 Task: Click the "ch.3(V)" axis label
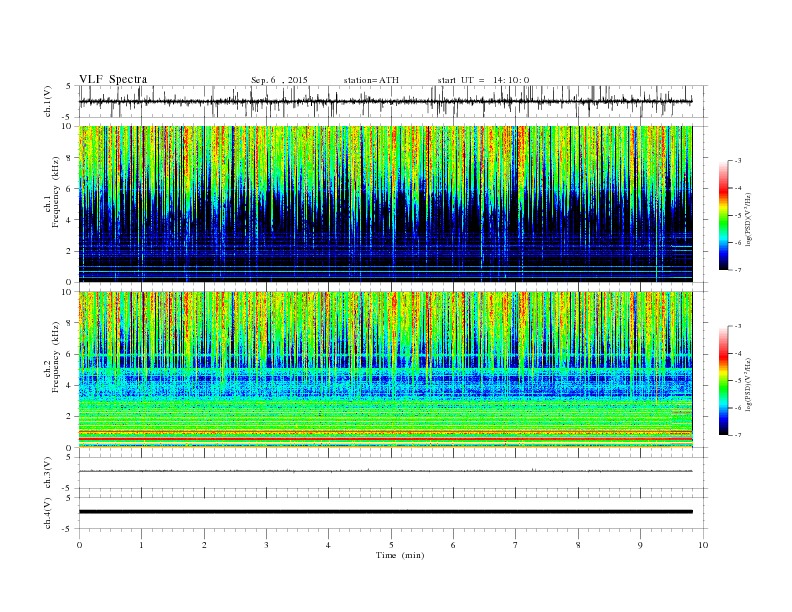coord(48,473)
